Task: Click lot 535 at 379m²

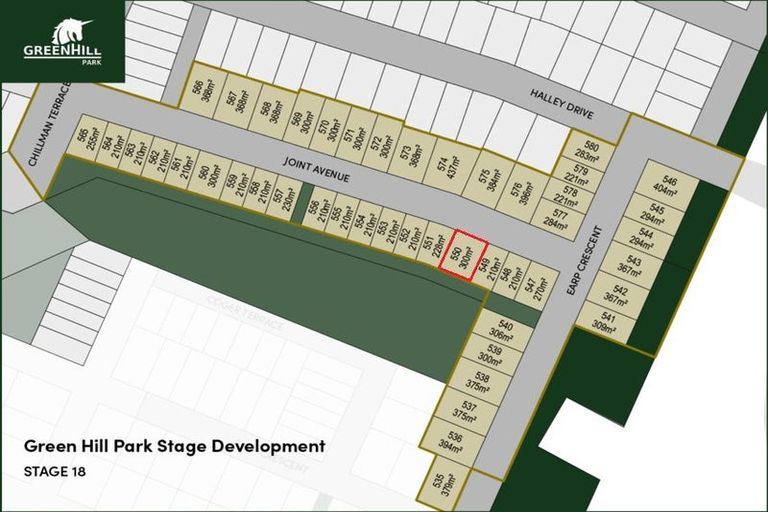Action: (x=443, y=483)
